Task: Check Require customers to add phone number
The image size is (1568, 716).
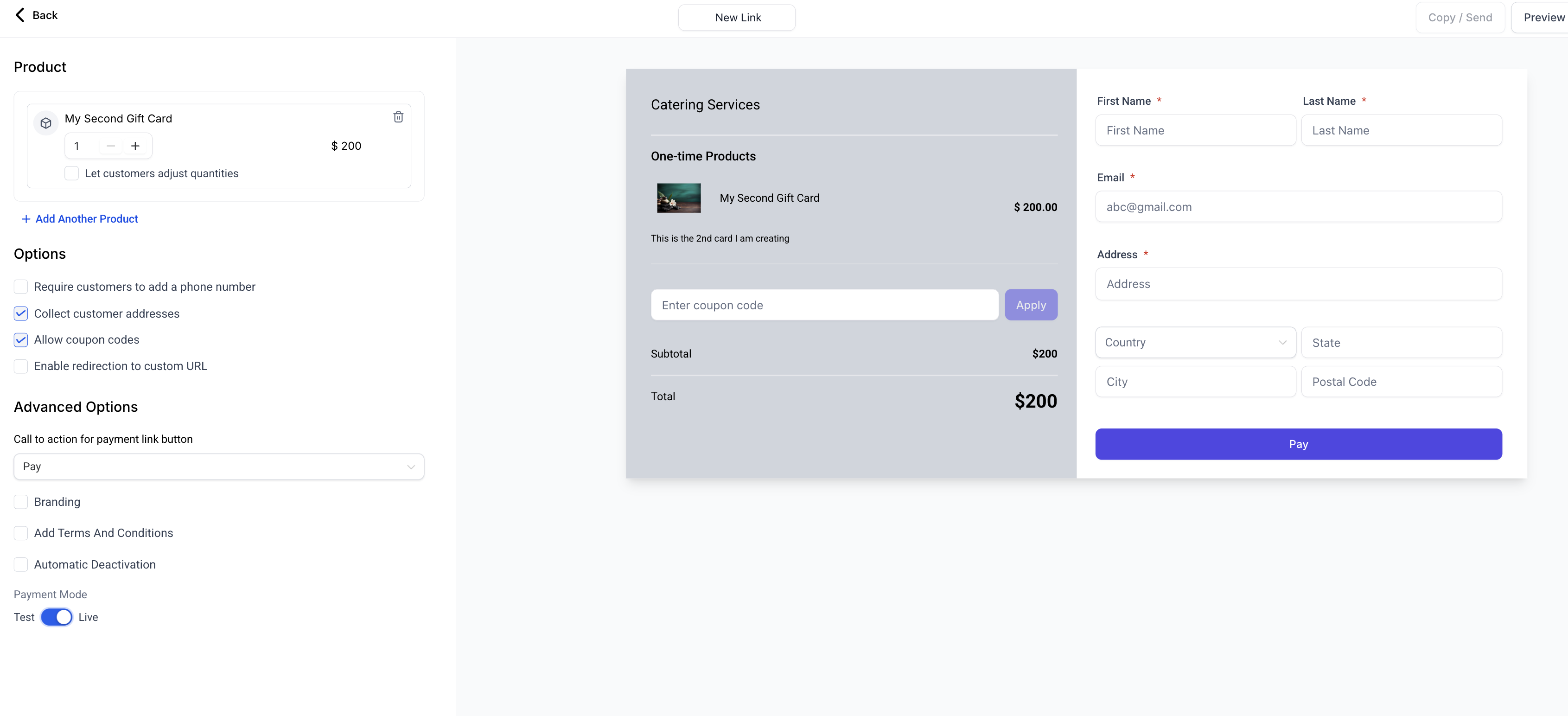Action: coord(21,287)
